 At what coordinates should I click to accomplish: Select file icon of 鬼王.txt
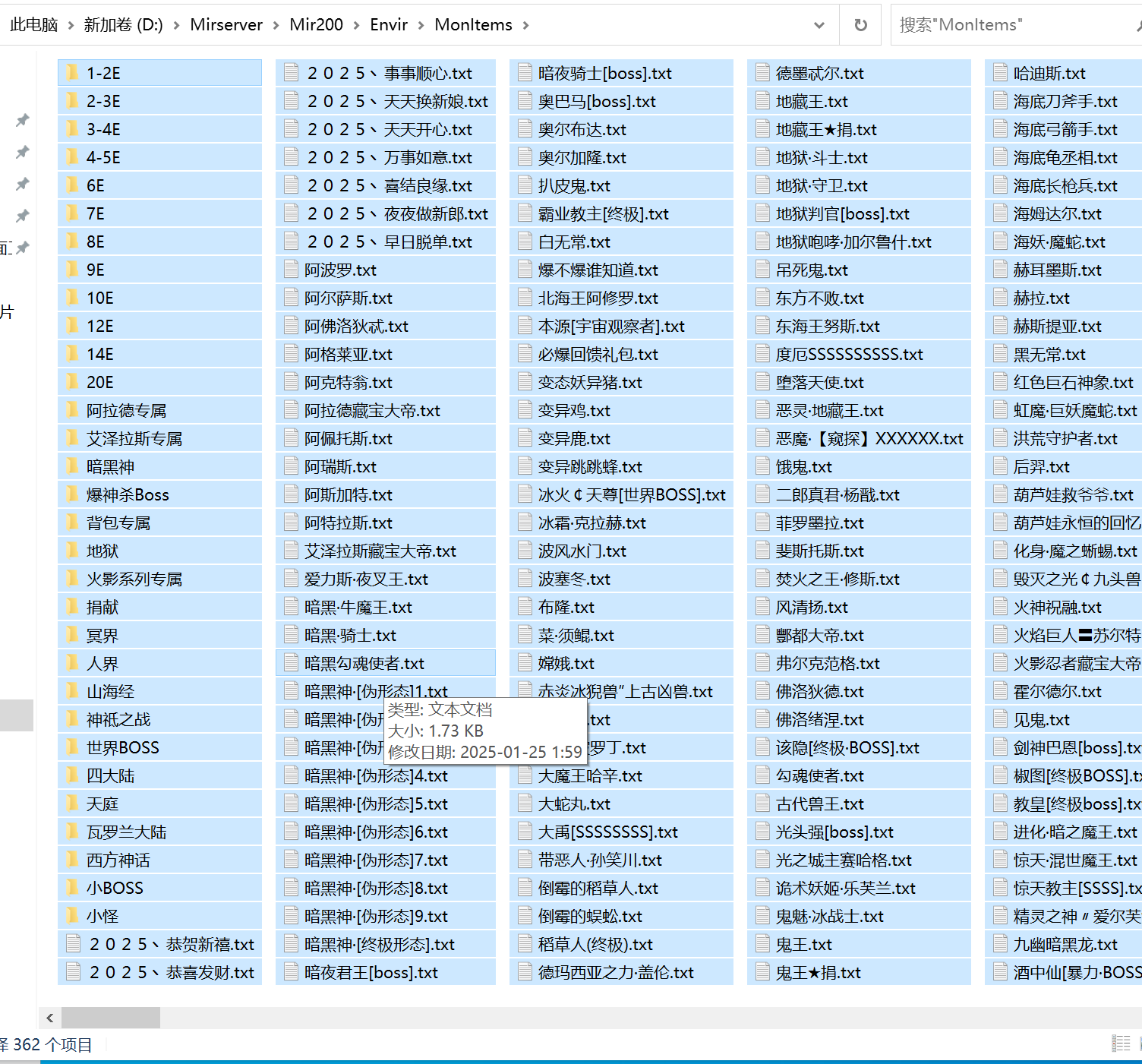pyautogui.click(x=762, y=943)
